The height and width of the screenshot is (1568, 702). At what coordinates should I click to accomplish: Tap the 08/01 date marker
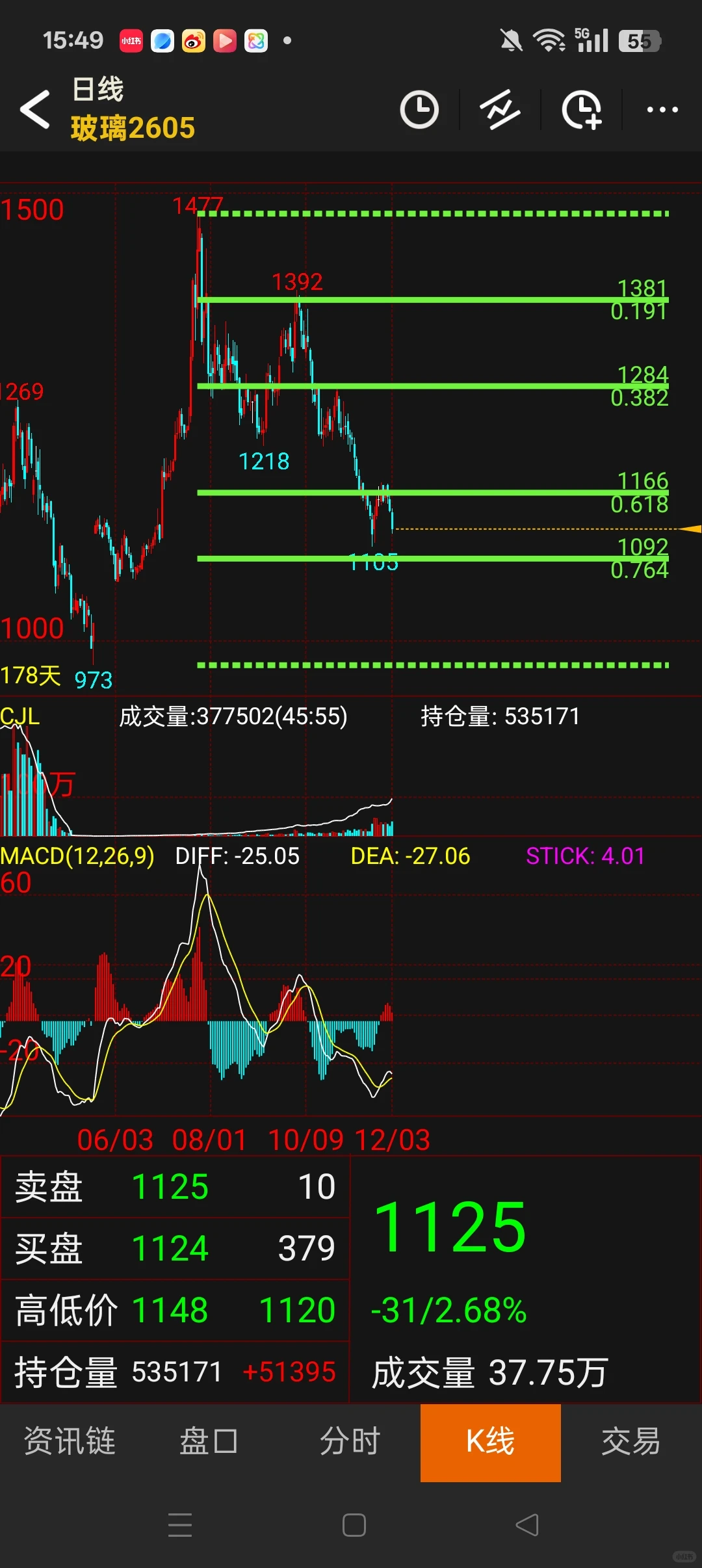click(209, 1140)
